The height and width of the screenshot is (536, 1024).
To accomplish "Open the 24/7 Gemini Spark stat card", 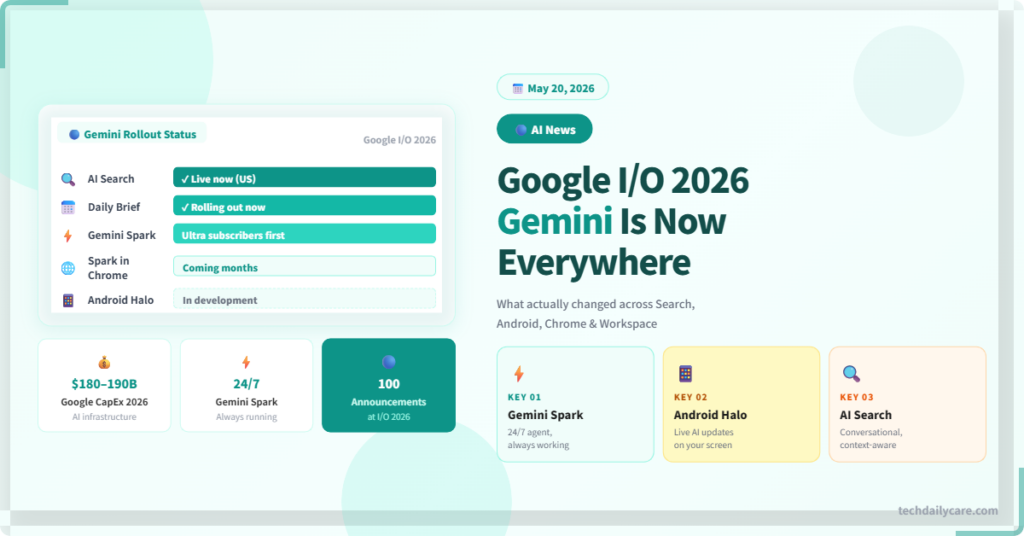I will (246, 385).
